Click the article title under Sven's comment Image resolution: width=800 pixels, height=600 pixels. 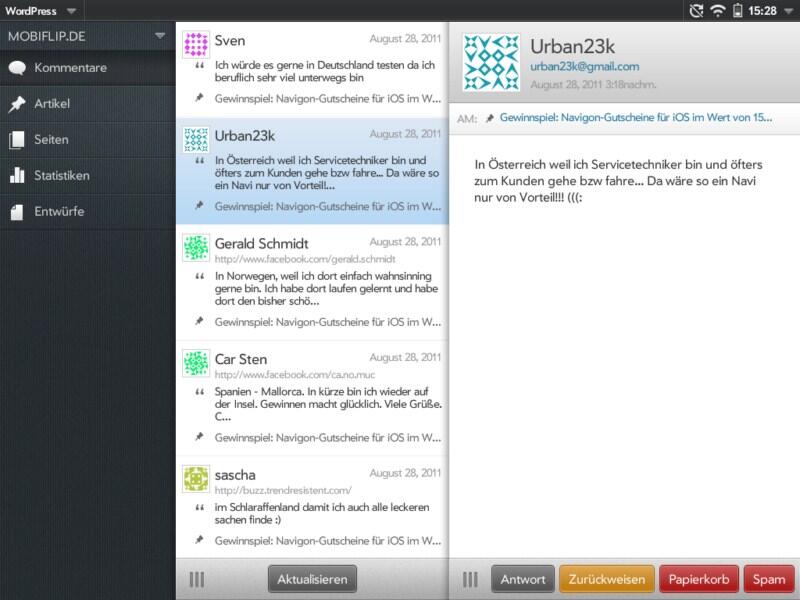coord(328,98)
